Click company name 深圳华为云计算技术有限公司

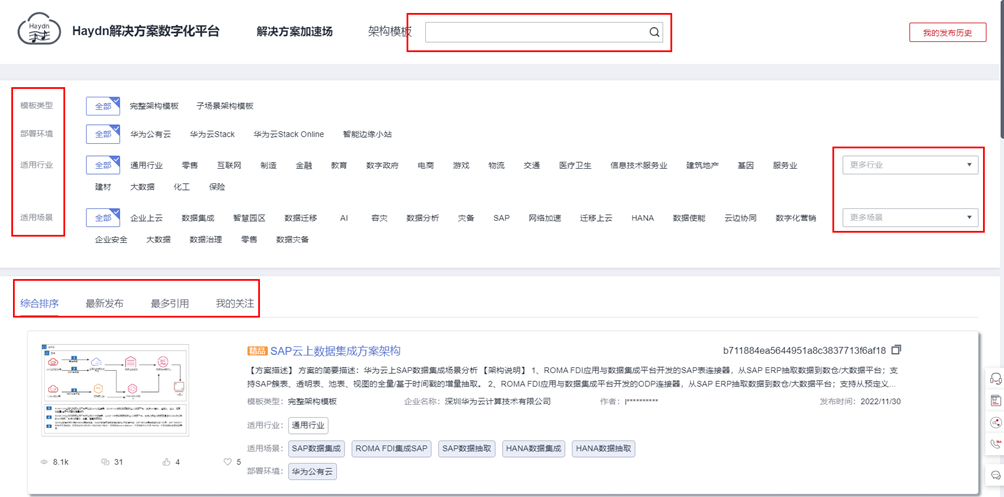pyautogui.click(x=496, y=402)
